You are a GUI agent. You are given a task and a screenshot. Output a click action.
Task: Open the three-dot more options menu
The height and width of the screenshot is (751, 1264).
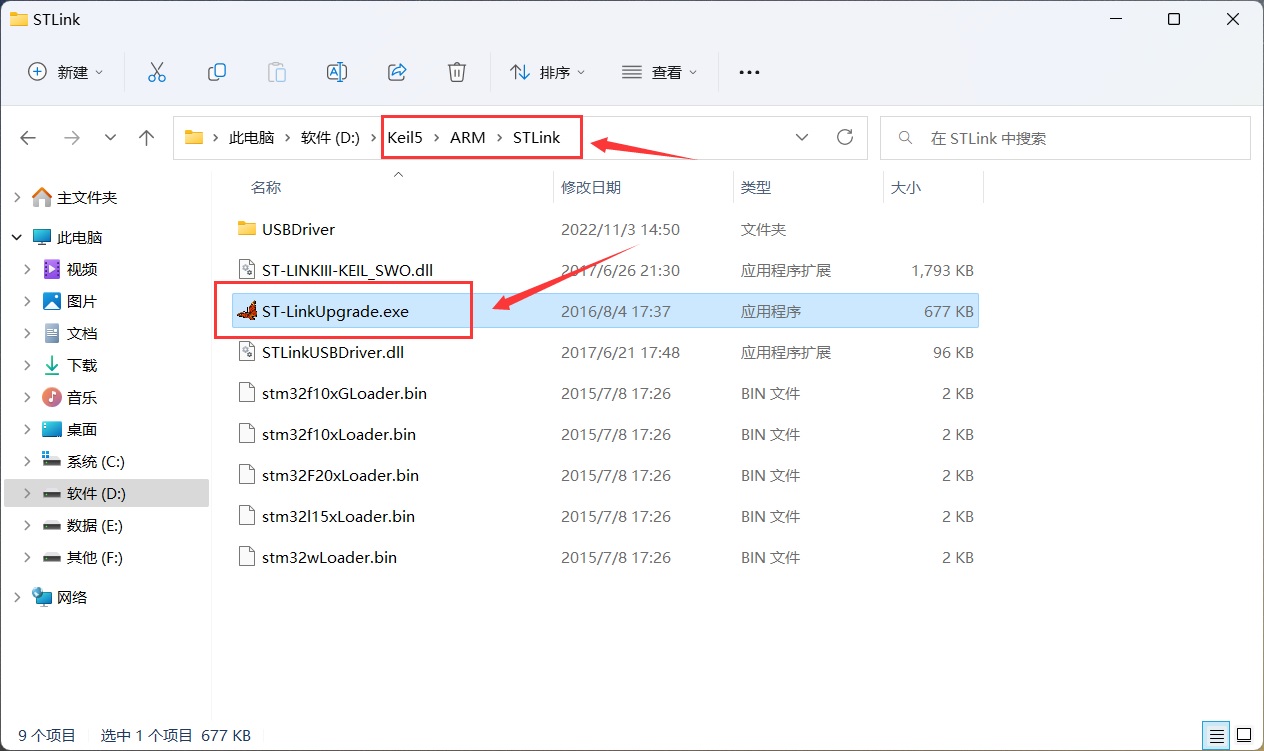749,72
